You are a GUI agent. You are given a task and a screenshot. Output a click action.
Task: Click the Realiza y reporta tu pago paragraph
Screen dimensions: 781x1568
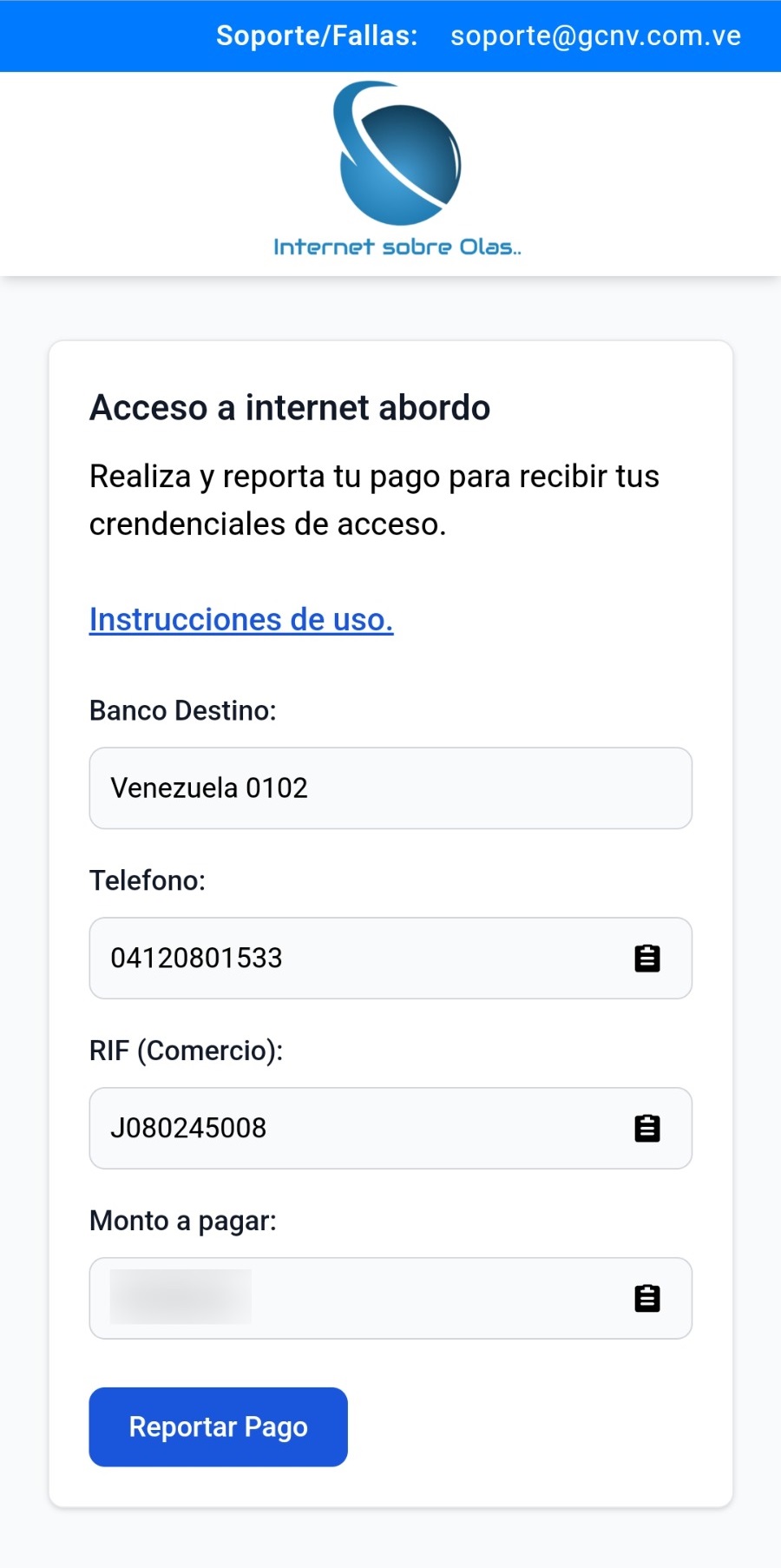(374, 500)
